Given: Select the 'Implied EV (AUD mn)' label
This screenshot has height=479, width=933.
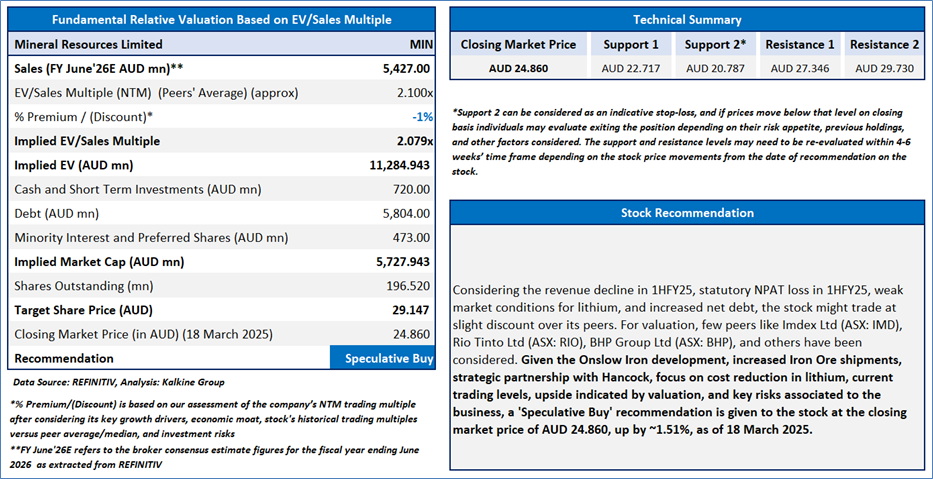Looking at the screenshot, I should click(x=73, y=165).
